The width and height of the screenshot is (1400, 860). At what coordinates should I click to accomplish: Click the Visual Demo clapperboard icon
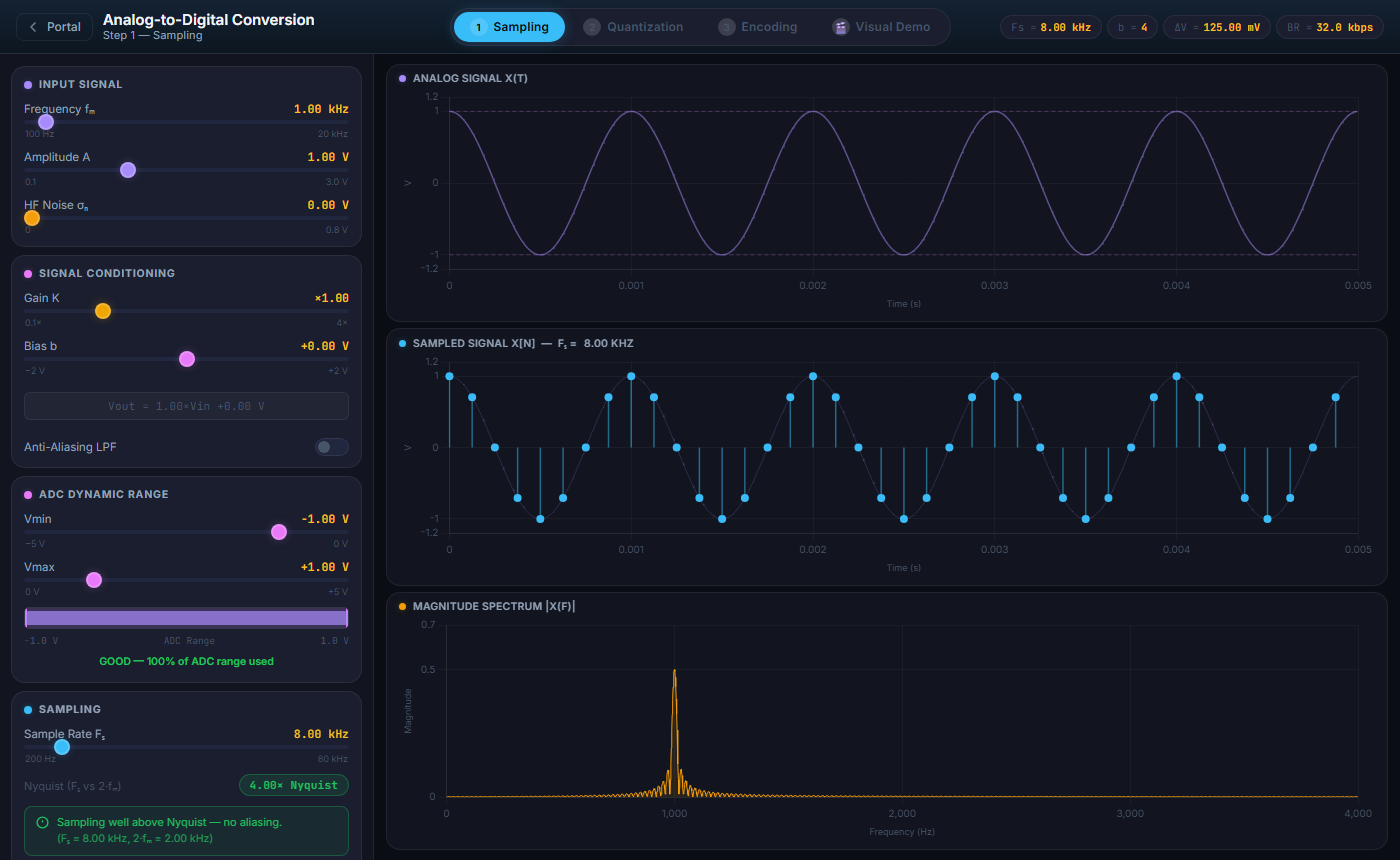[841, 27]
